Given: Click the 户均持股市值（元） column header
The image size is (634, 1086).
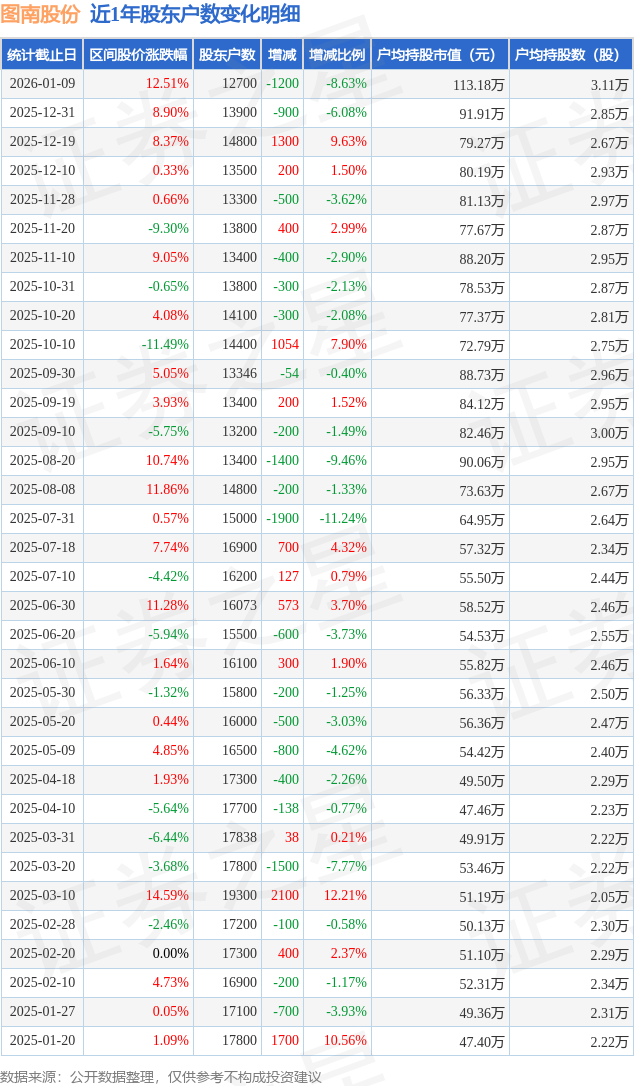Looking at the screenshot, I should pos(440,55).
